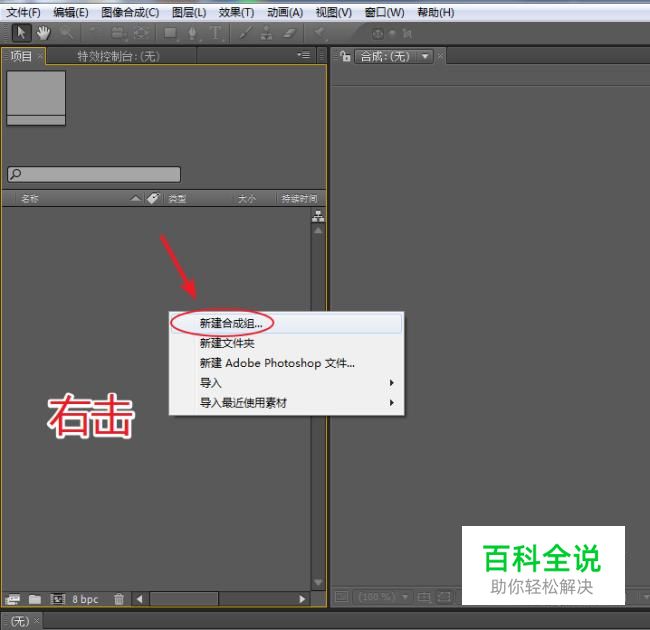Viewport: 650px width, 630px height.
Task: Click the new composition icon at panel bottom
Action: [x=58, y=599]
